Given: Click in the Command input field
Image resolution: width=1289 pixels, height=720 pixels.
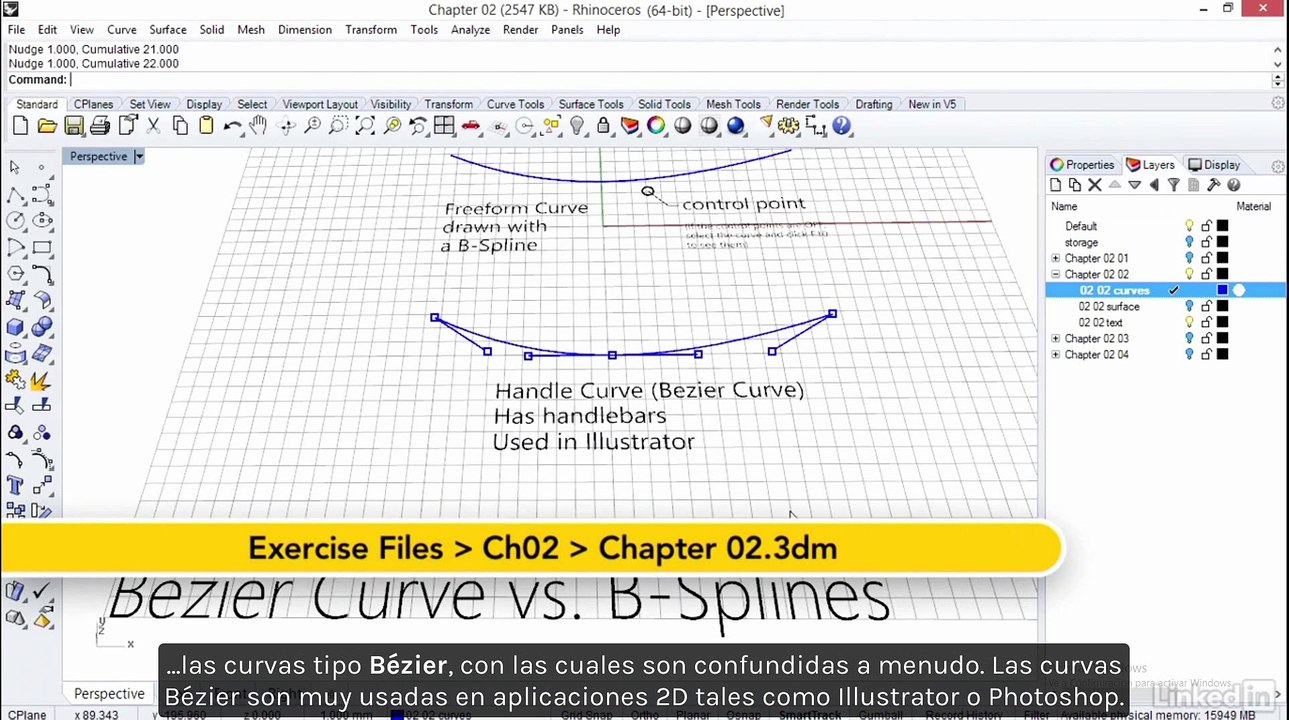Looking at the screenshot, I should pos(670,80).
